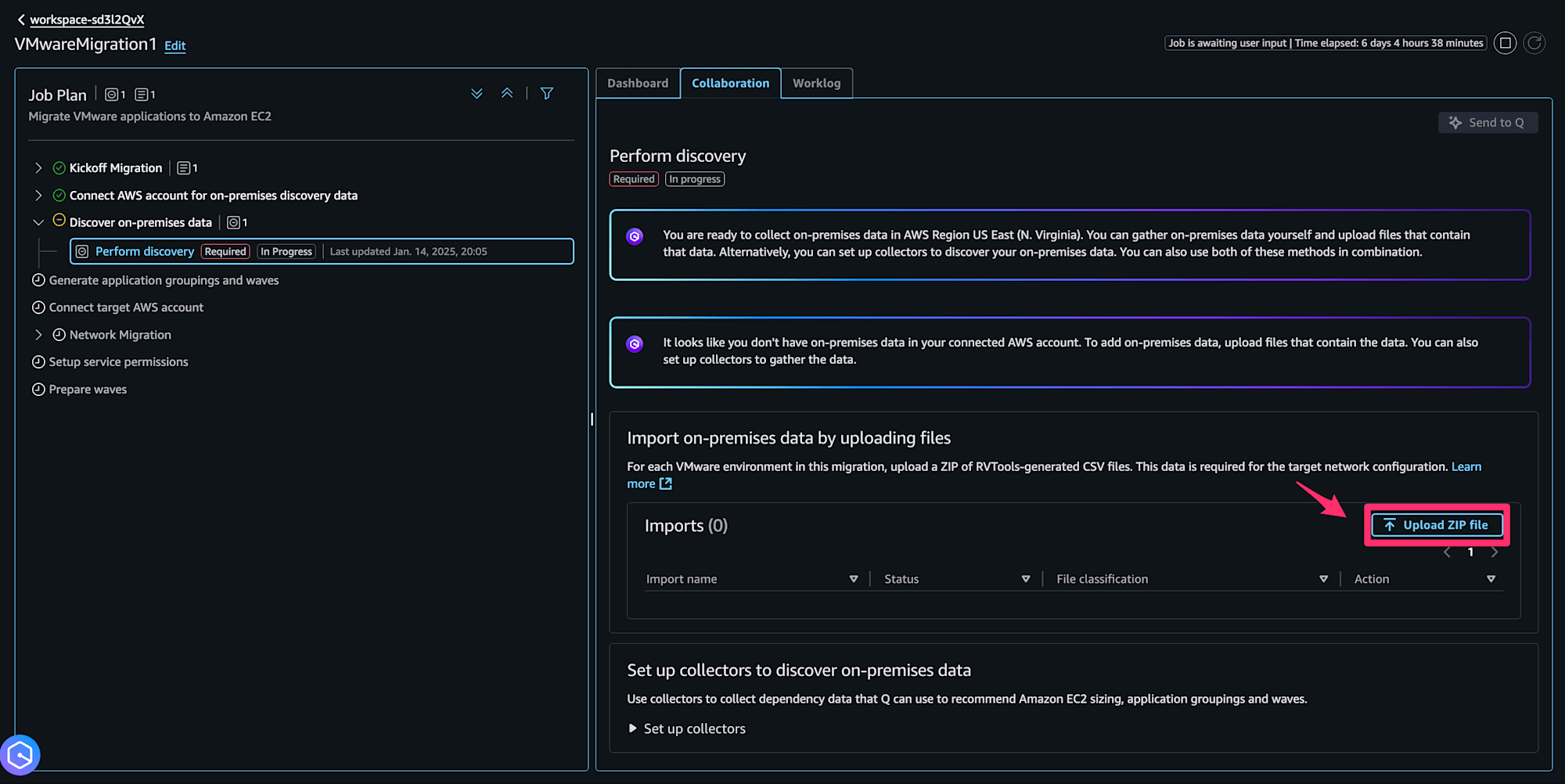Click Q icon in first info message
This screenshot has width=1565, height=784.
tap(635, 236)
